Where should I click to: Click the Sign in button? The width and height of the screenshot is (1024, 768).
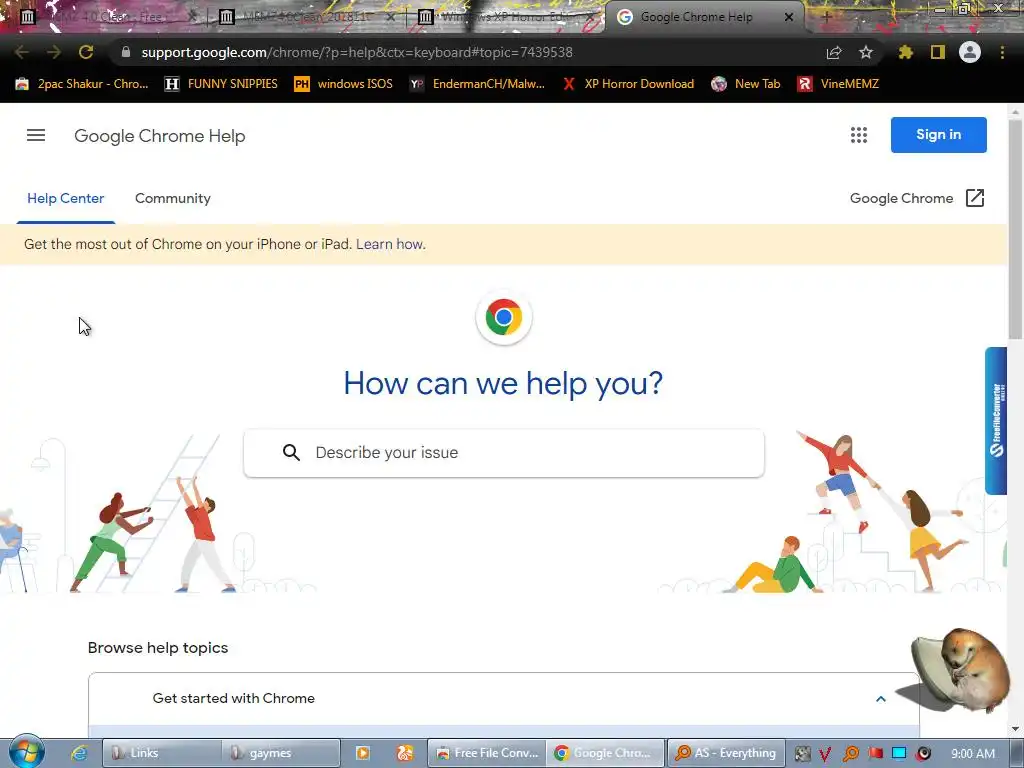click(x=938, y=135)
